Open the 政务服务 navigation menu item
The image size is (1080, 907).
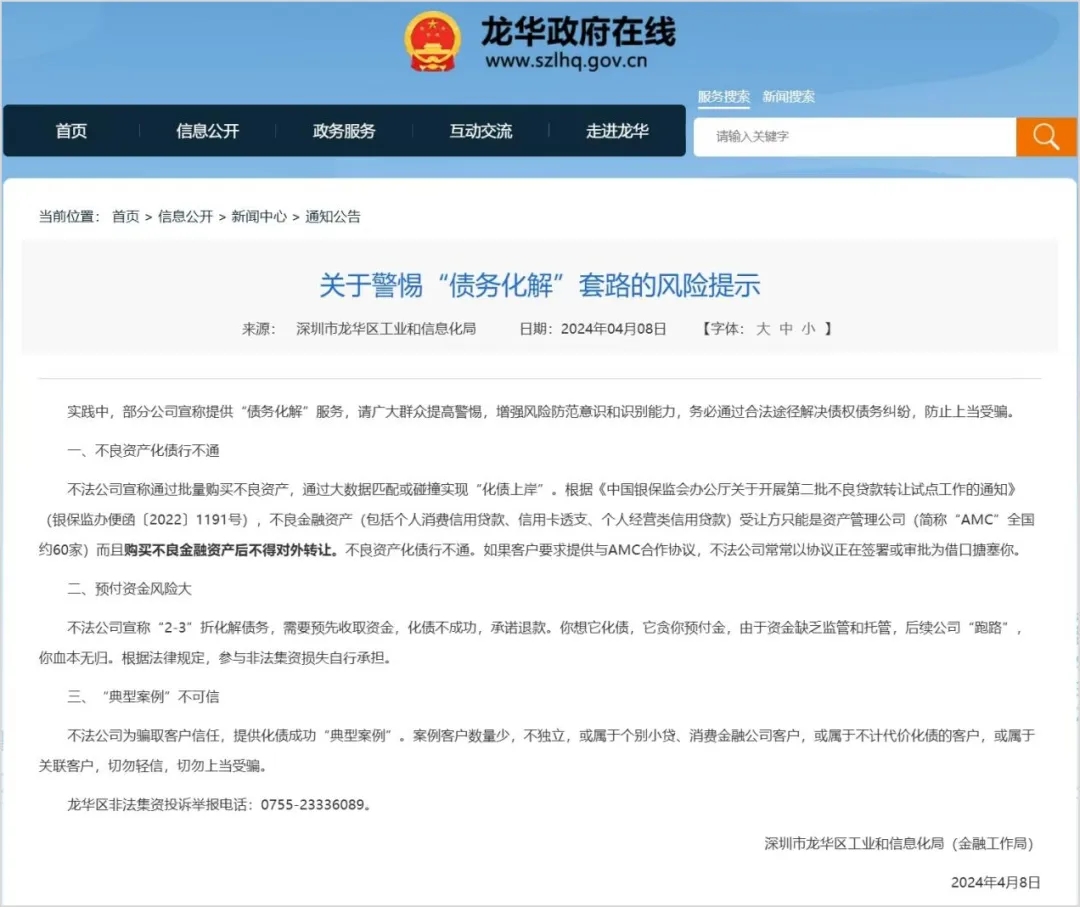[x=344, y=131]
